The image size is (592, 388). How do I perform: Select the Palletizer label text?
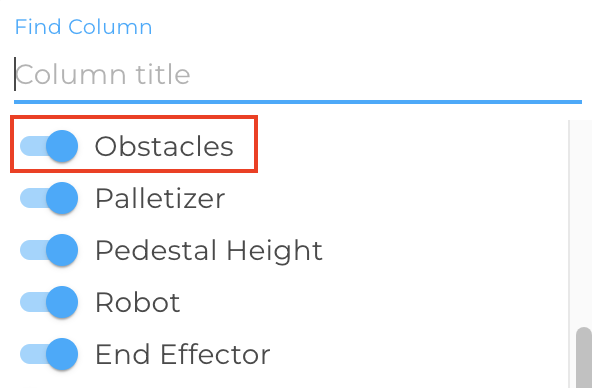click(160, 198)
